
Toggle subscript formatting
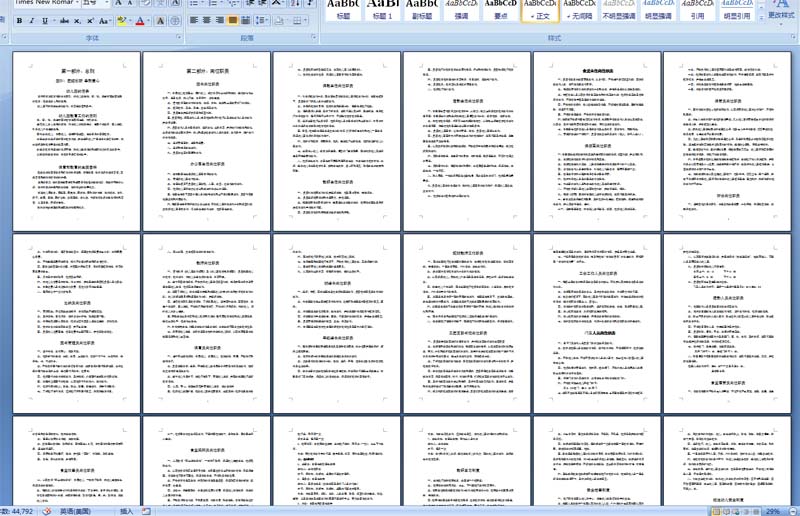77,21
